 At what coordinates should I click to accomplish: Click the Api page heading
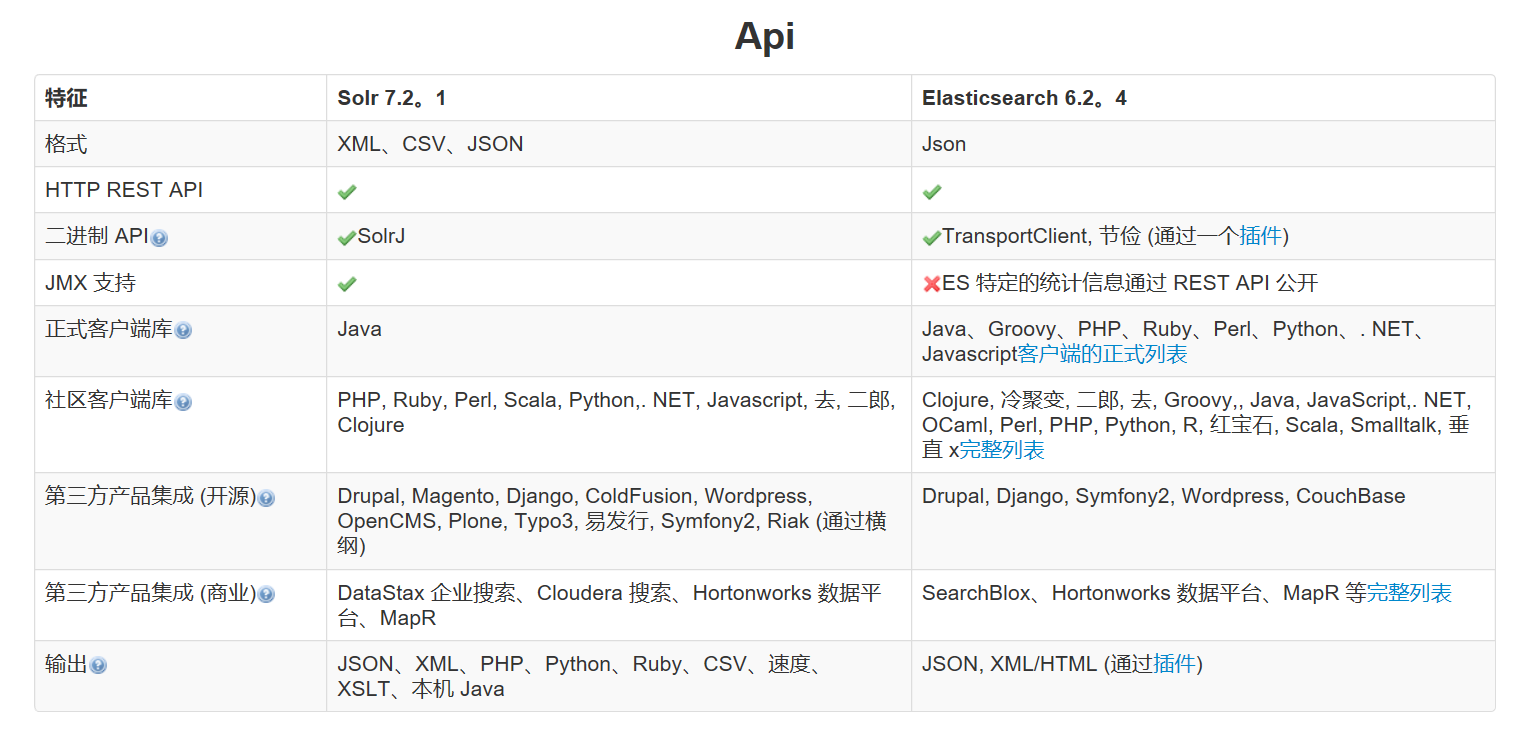pos(764,37)
